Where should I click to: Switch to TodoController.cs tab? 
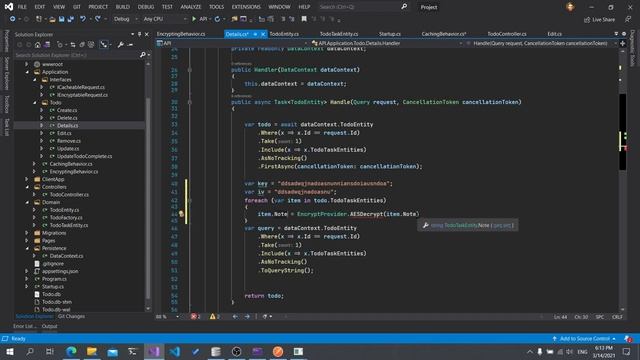(x=507, y=34)
